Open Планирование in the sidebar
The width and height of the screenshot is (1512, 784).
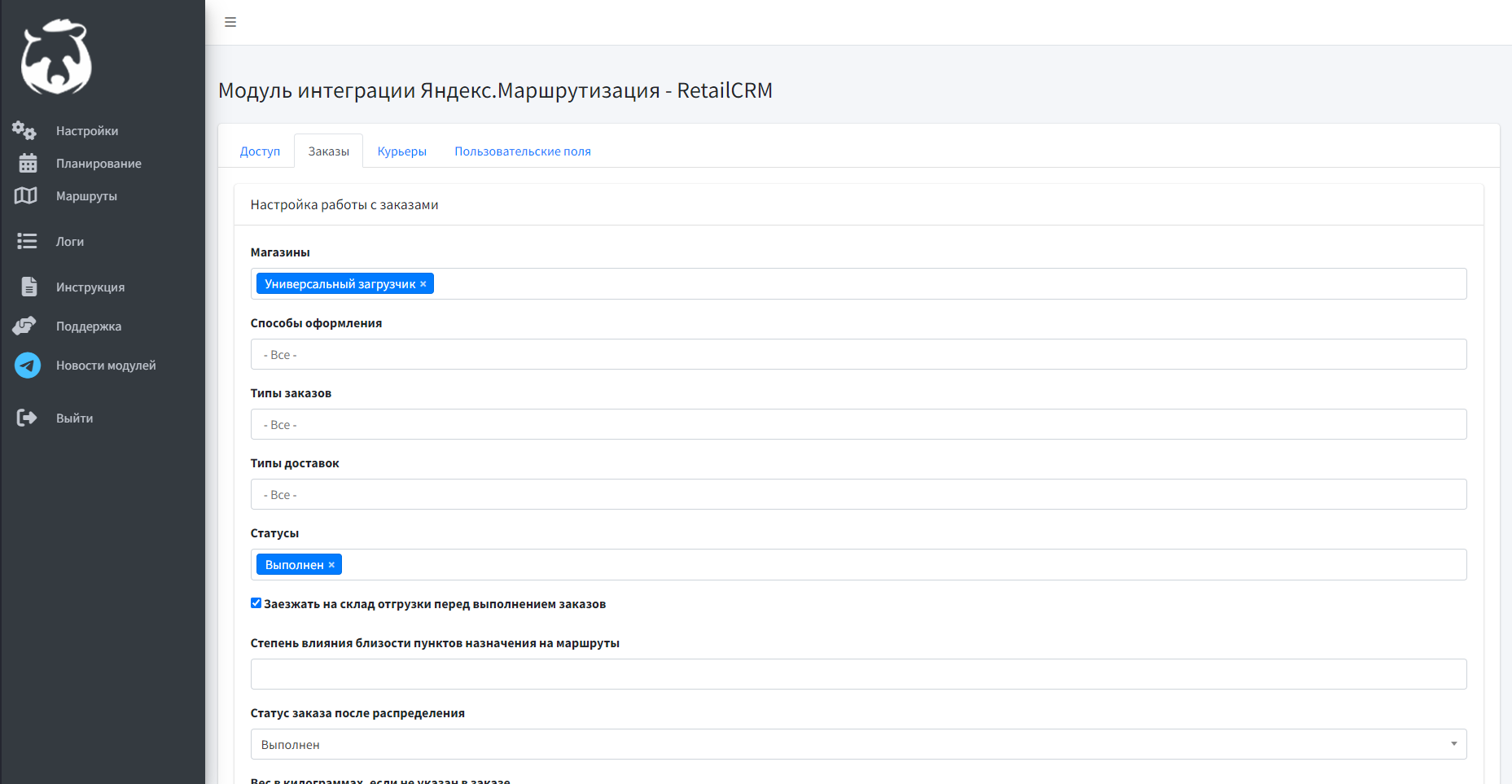(x=99, y=163)
